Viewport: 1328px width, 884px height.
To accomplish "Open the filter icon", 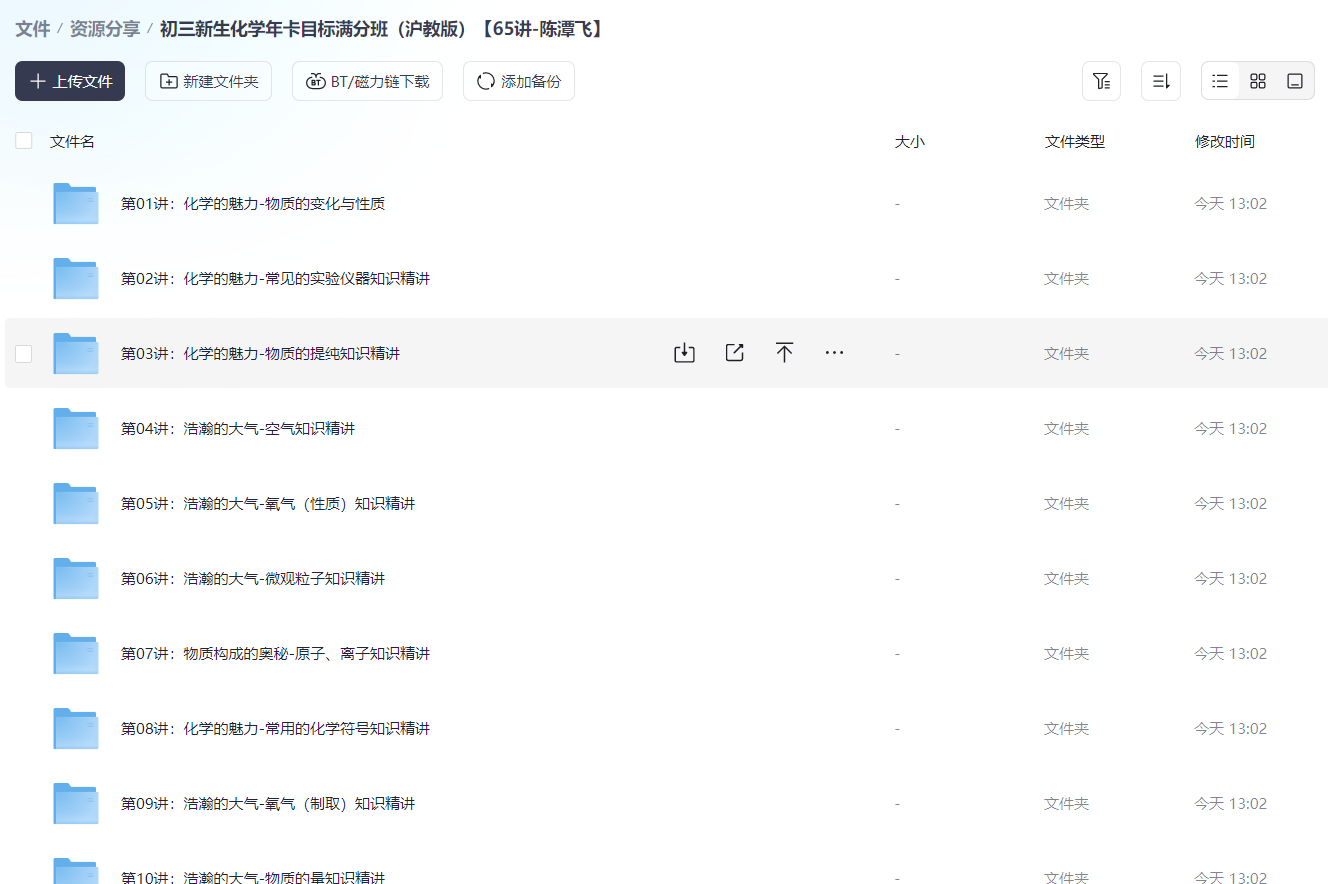I will [x=1101, y=80].
